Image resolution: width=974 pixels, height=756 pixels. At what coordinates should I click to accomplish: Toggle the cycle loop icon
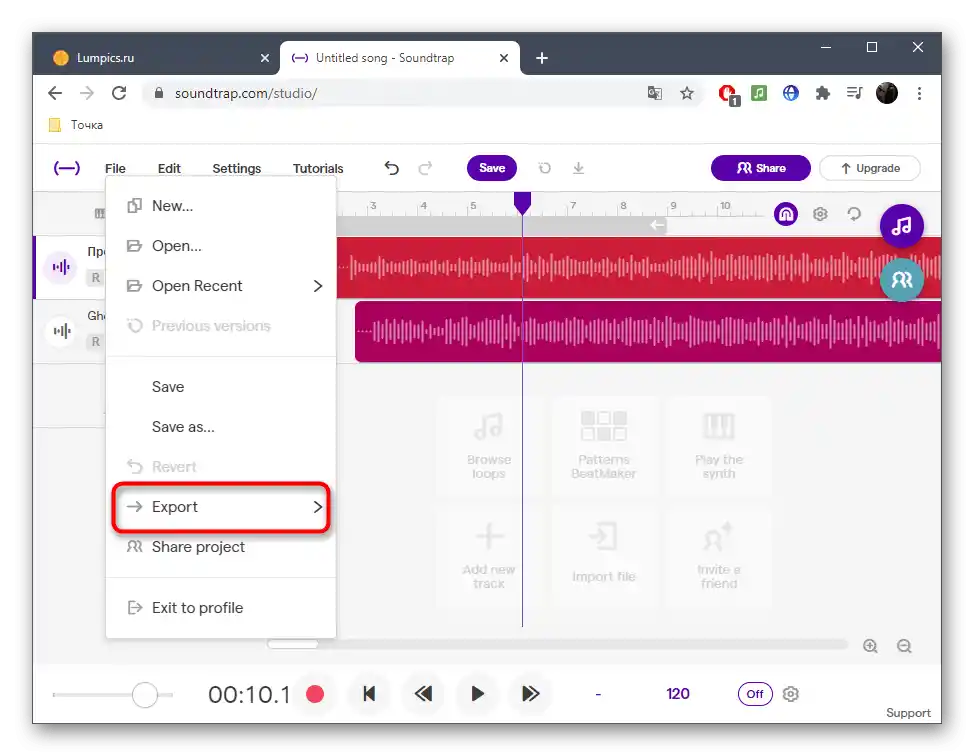[x=854, y=214]
